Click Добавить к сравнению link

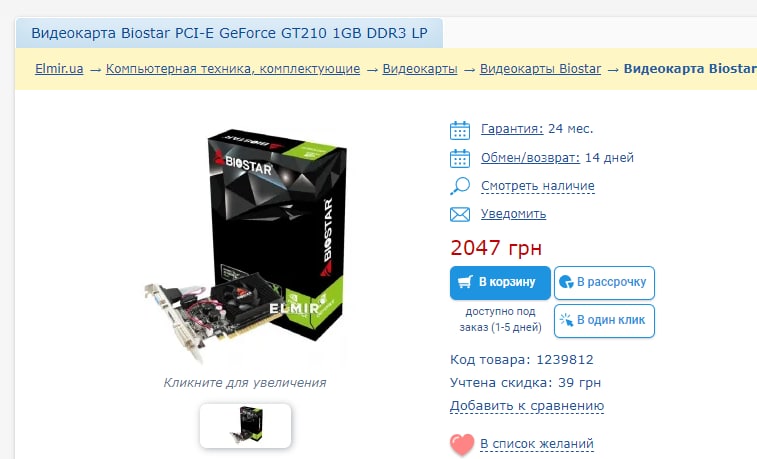[527, 406]
